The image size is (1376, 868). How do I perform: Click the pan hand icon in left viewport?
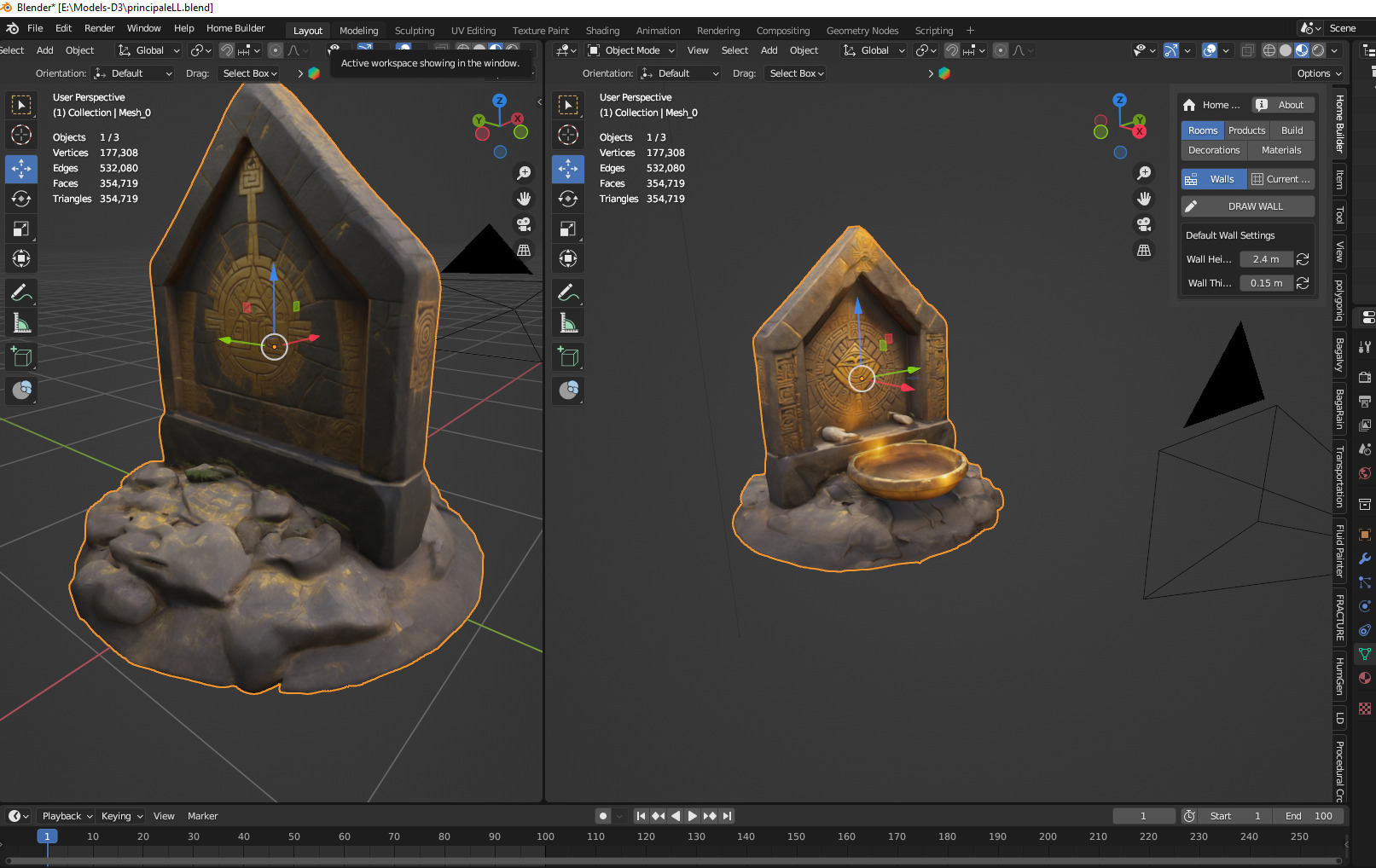[x=524, y=199]
